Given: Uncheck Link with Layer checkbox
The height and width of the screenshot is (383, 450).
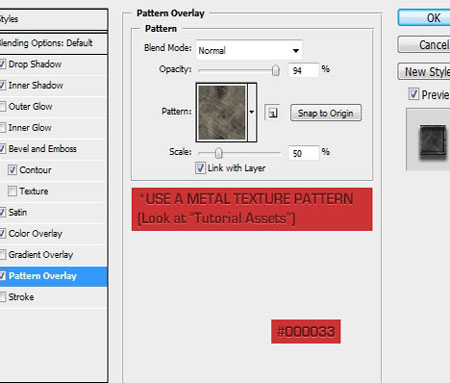Looking at the screenshot, I should point(200,168).
